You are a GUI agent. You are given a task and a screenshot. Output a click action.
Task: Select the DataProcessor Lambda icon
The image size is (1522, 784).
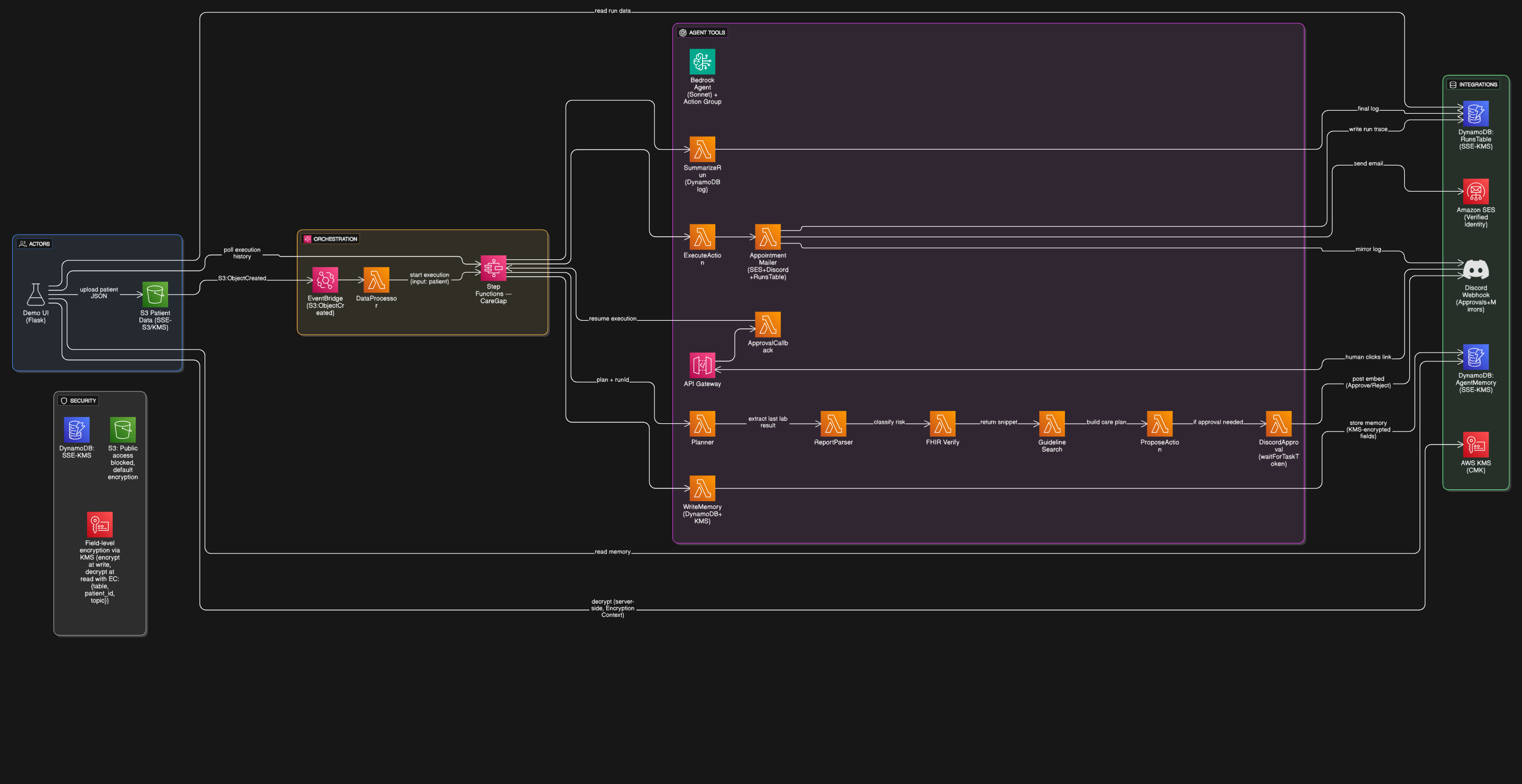[376, 280]
